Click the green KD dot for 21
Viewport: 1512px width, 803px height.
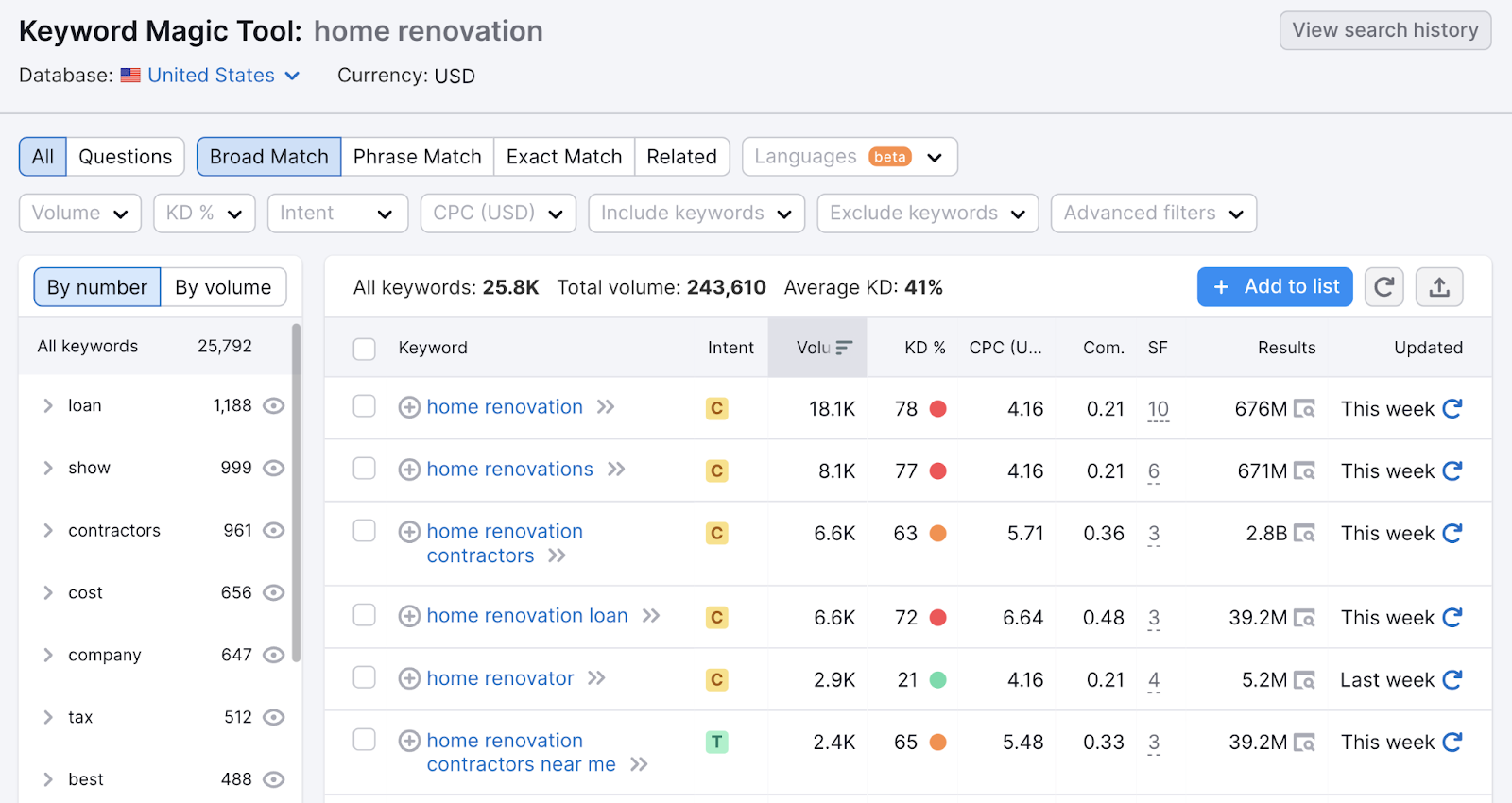938,680
